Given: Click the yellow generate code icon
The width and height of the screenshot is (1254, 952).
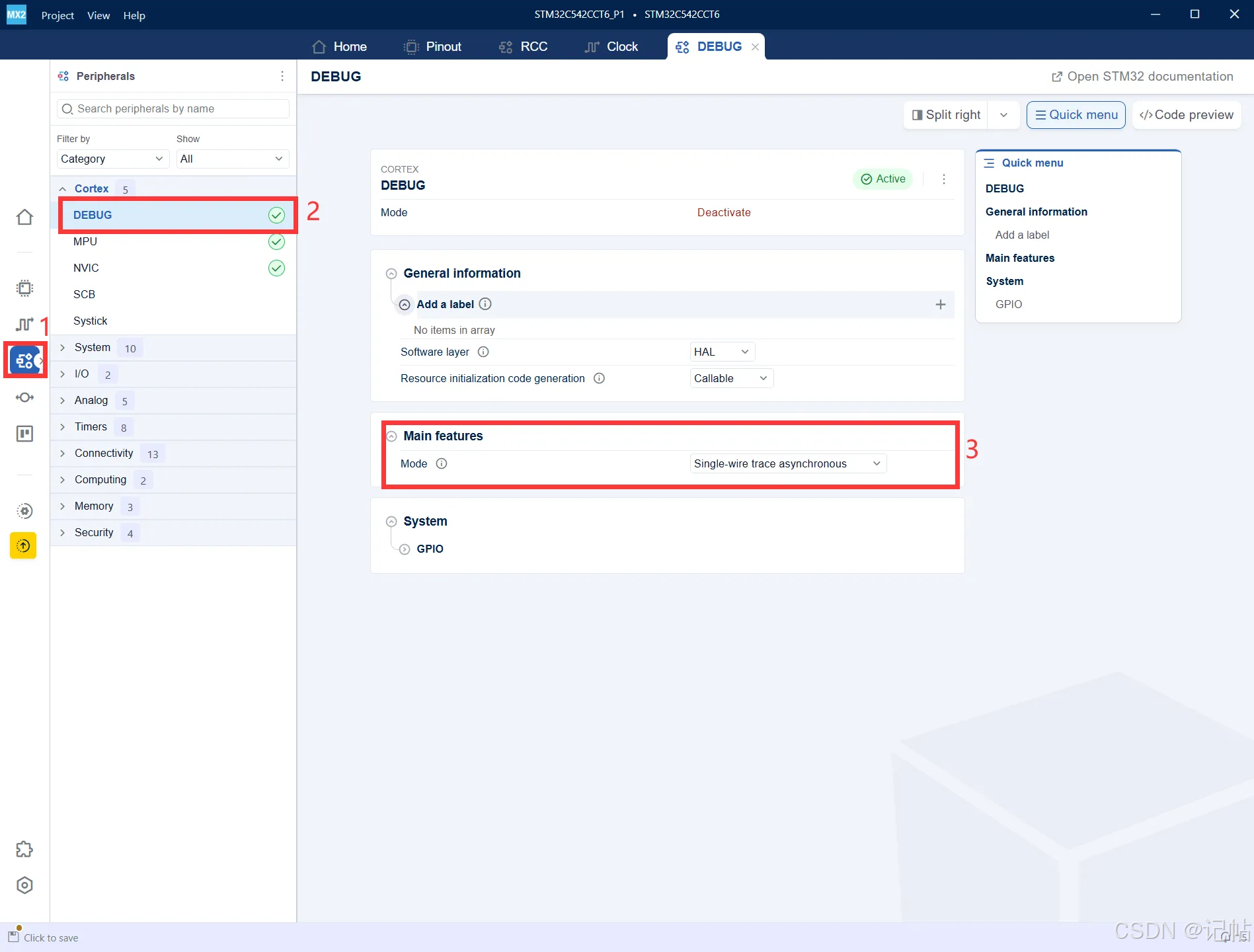Looking at the screenshot, I should 23,545.
